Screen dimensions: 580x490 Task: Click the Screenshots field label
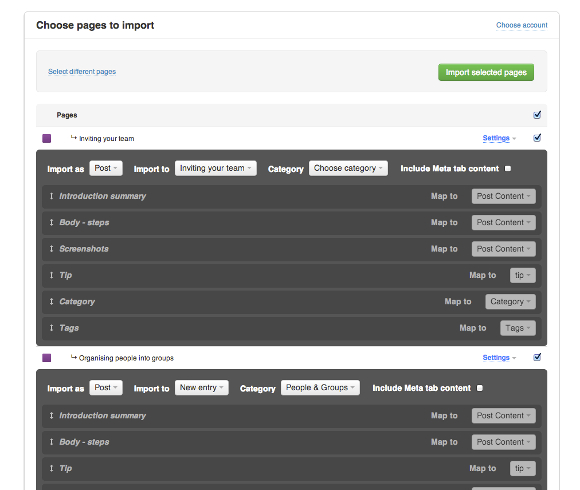(84, 249)
